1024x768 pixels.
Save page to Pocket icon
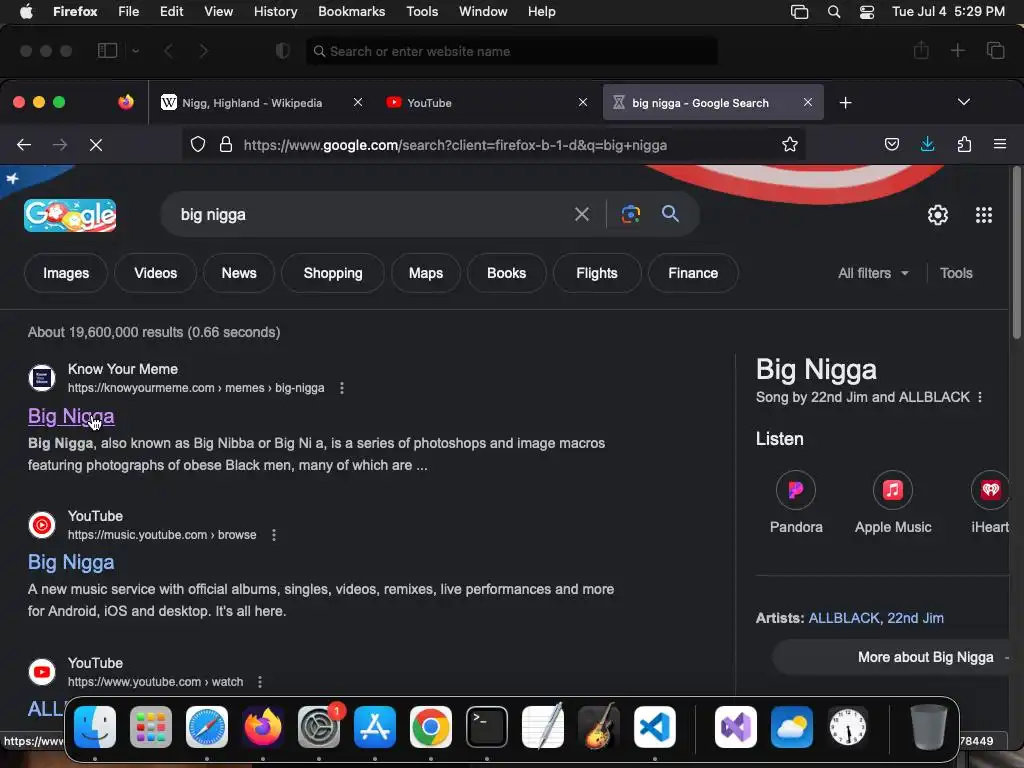pos(891,144)
